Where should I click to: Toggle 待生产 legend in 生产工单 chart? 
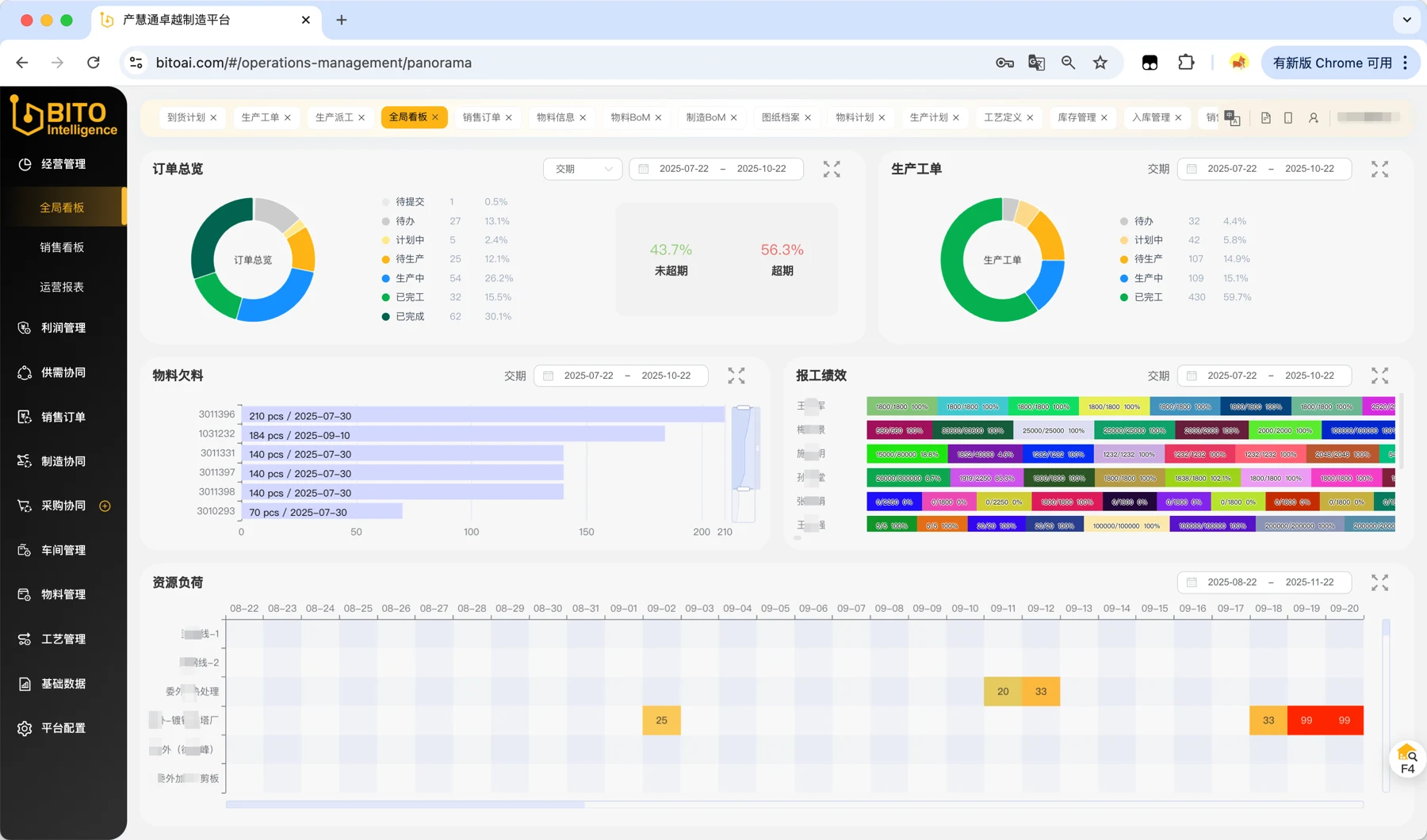pyautogui.click(x=1142, y=259)
